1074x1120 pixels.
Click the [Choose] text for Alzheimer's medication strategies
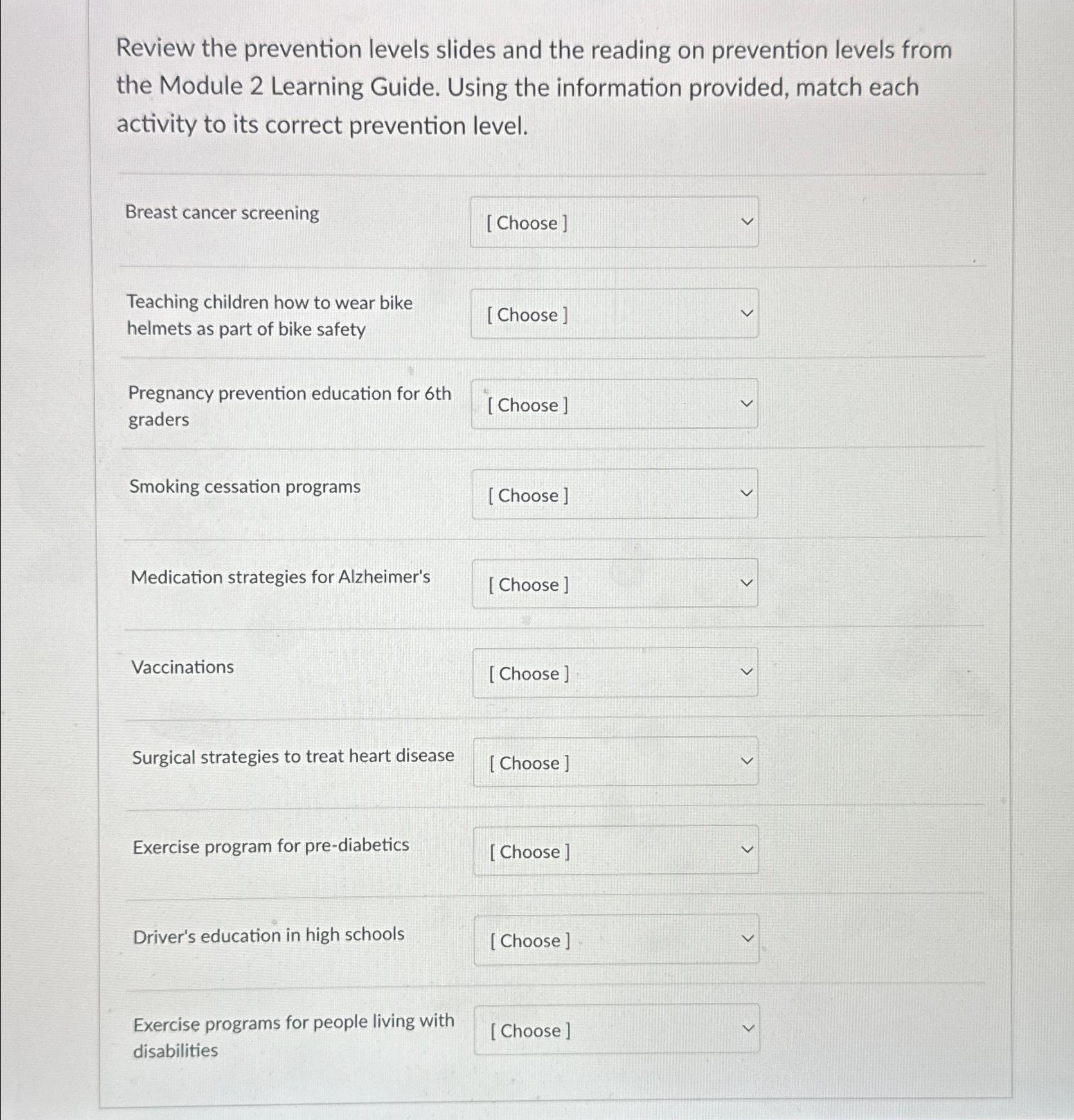pos(528,584)
